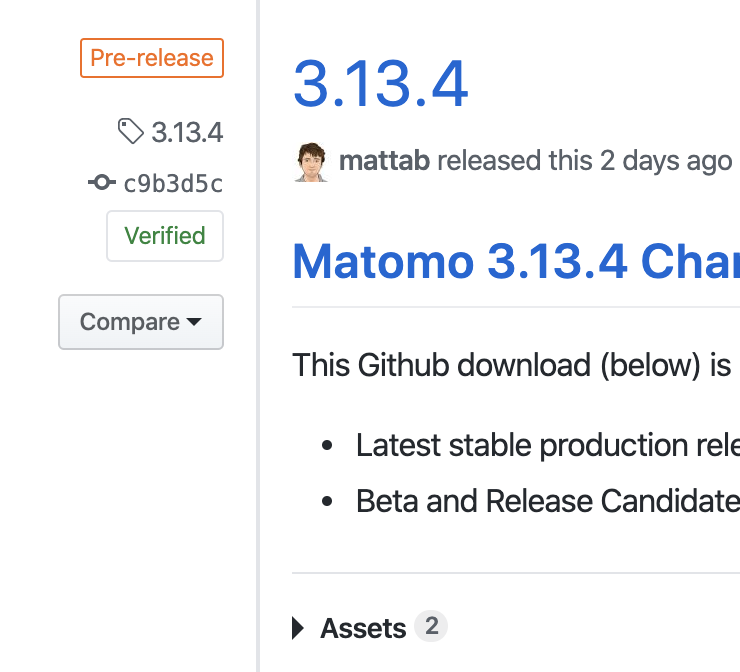Click the 'Beta and Release Candidate' bullet
This screenshot has height=672, width=740.
coord(548,501)
